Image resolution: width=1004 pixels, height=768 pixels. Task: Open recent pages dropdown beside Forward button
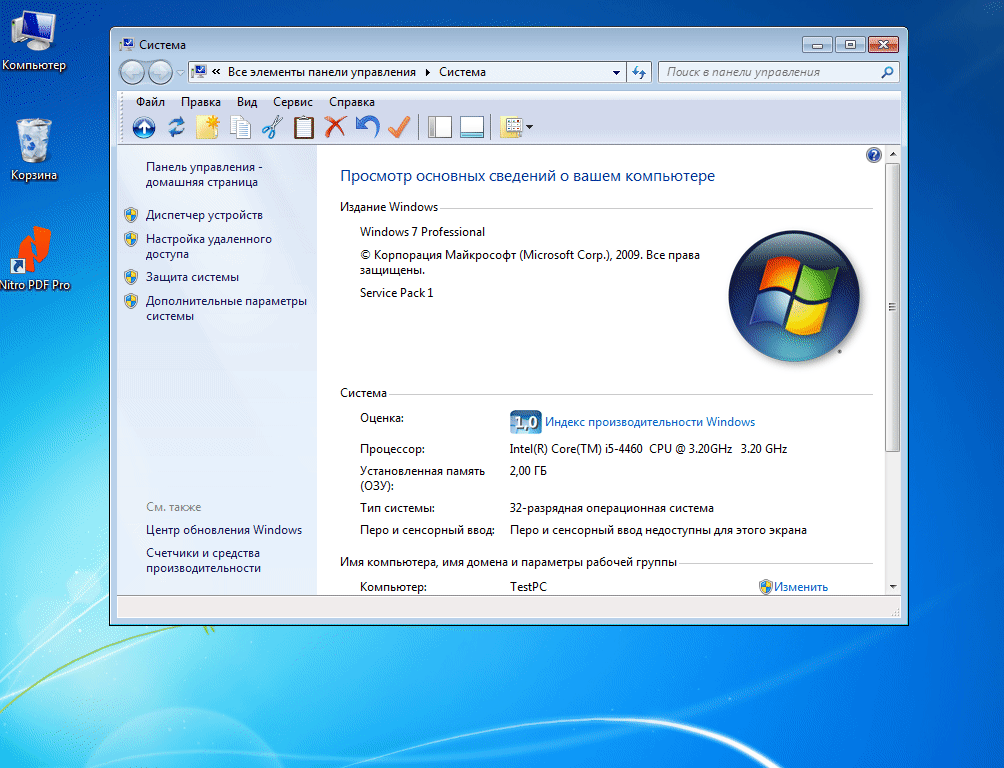click(x=181, y=72)
